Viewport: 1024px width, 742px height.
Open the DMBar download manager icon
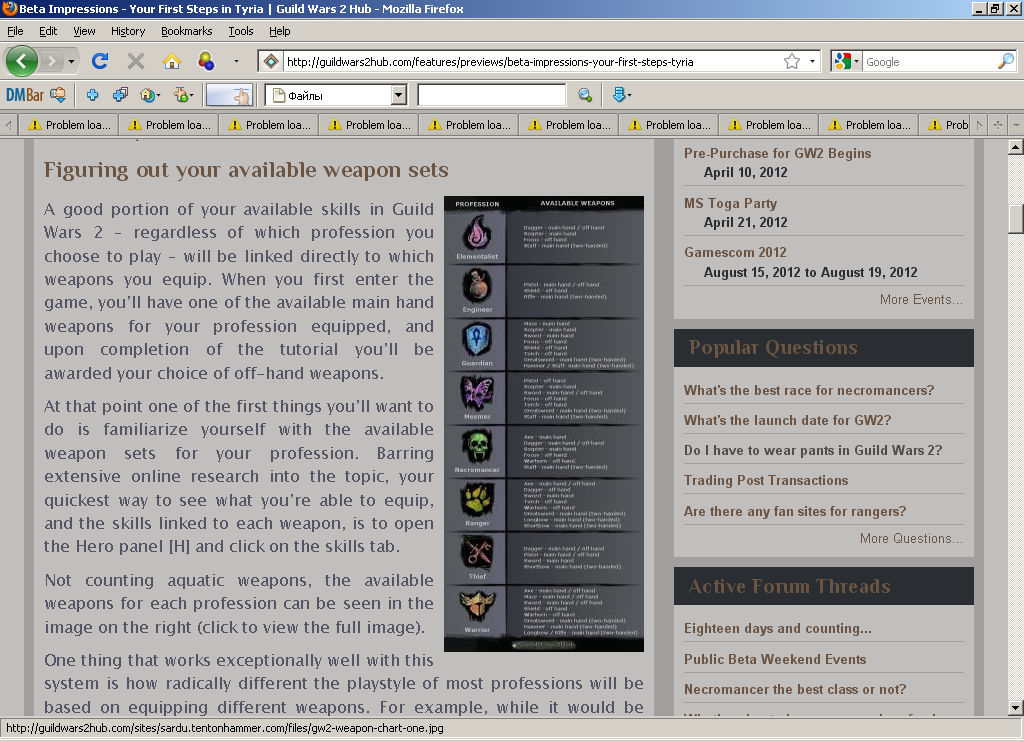click(58, 95)
